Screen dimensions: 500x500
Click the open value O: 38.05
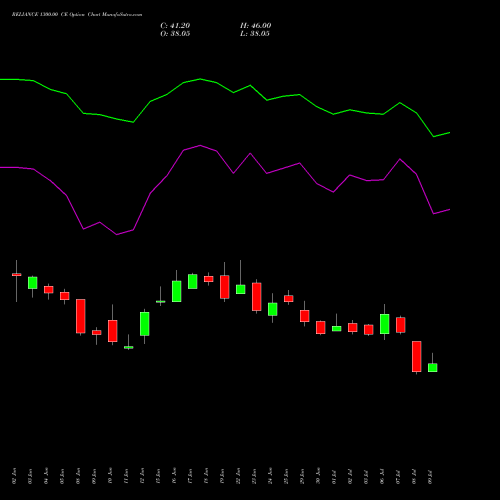tap(175, 34)
